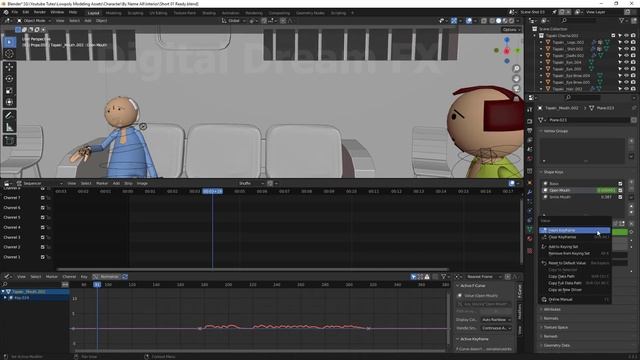640x360 pixels.
Task: Toggle the Channel 6 checkbox in sequencer
Action: pos(42,208)
